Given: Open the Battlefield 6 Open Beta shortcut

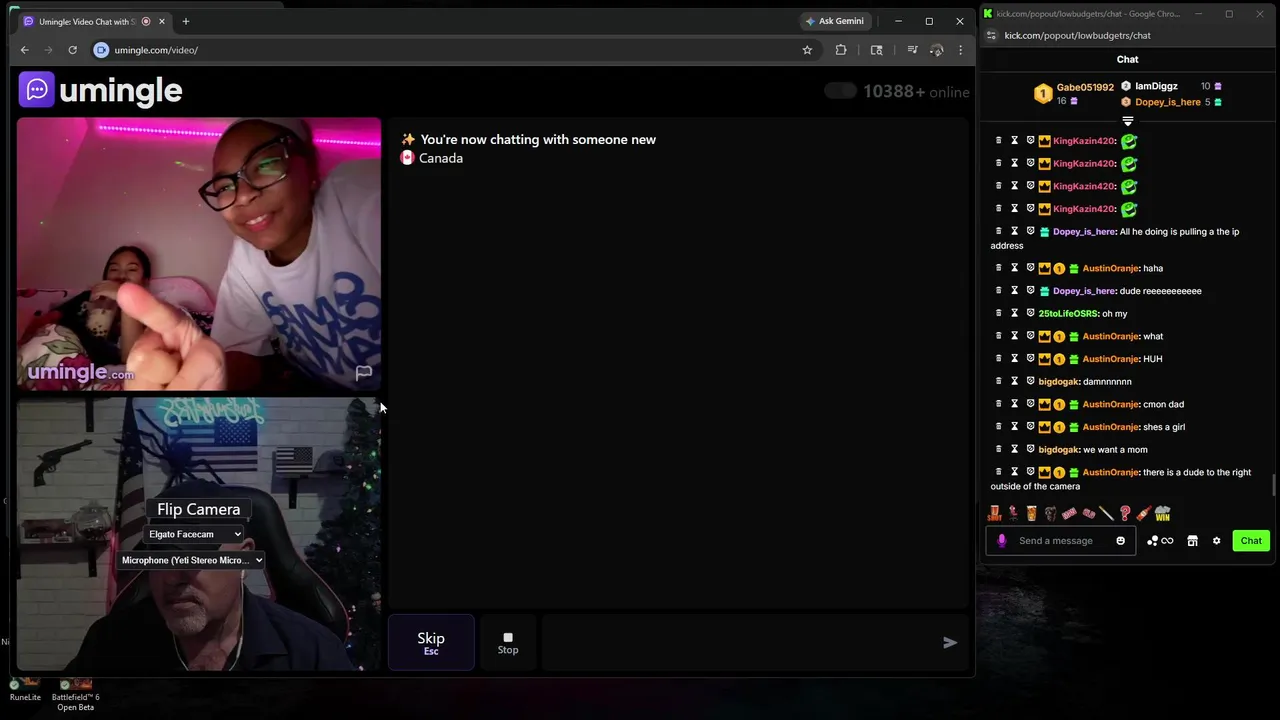Looking at the screenshot, I should pos(75,695).
